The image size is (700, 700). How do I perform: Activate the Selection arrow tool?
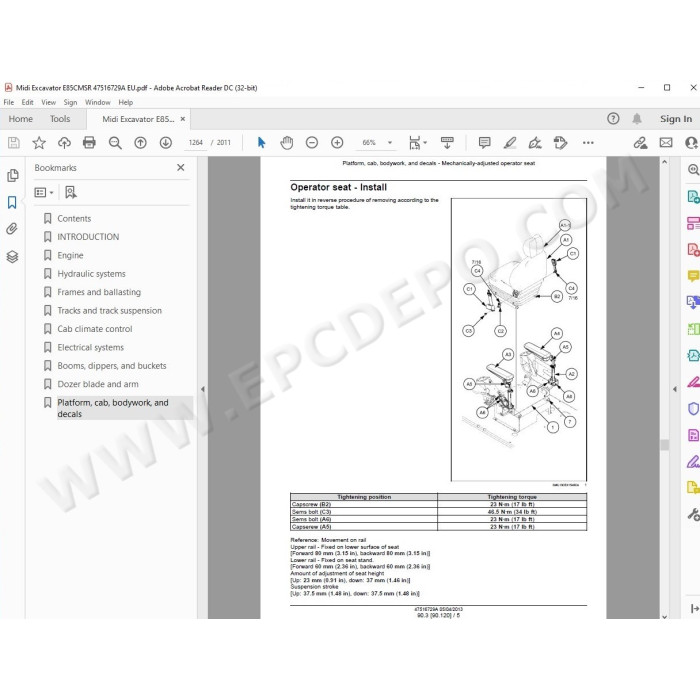point(262,143)
